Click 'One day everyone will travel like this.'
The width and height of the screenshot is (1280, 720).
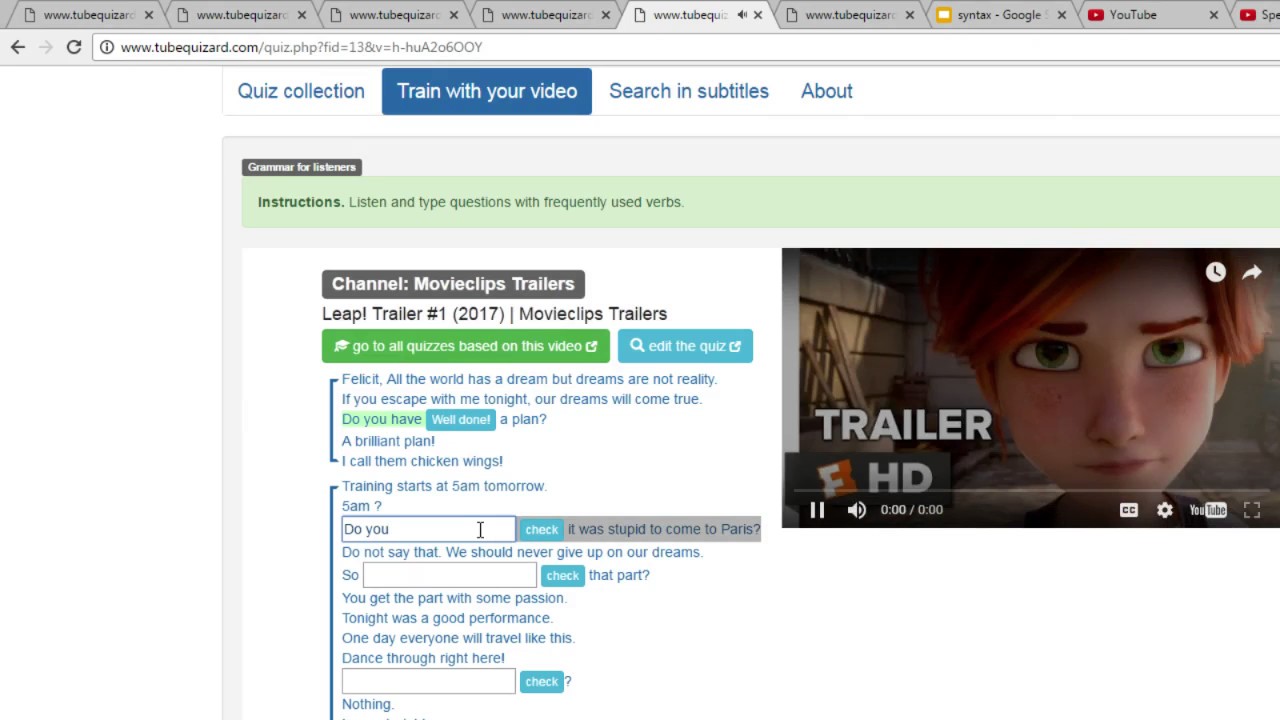[x=458, y=638]
